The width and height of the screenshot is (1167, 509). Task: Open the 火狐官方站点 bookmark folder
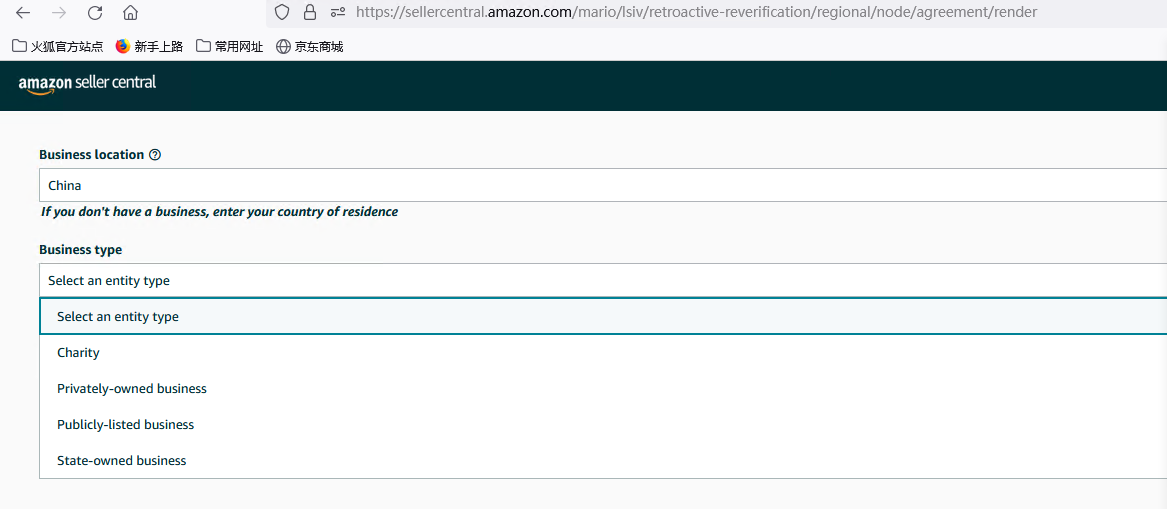coord(58,47)
